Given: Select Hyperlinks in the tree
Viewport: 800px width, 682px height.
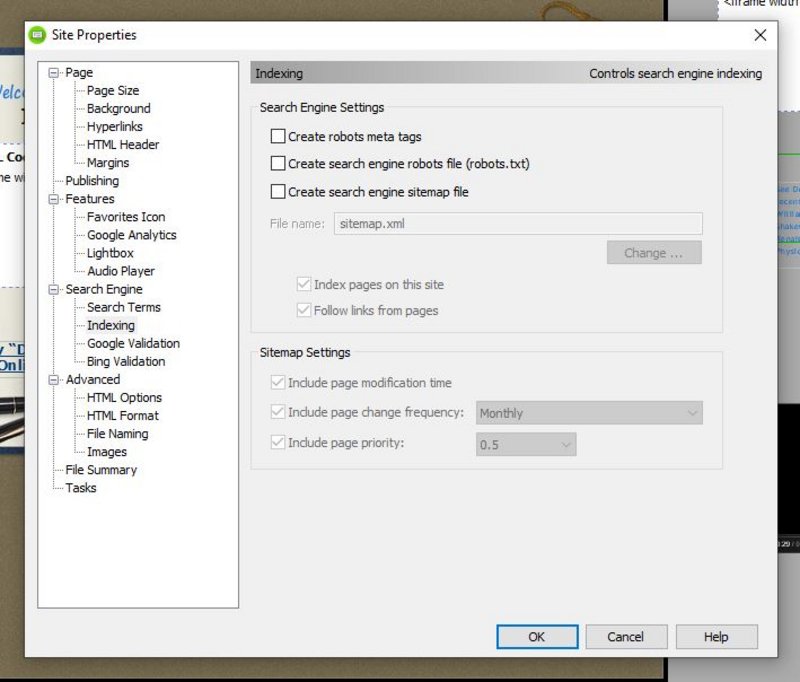Looking at the screenshot, I should (114, 127).
